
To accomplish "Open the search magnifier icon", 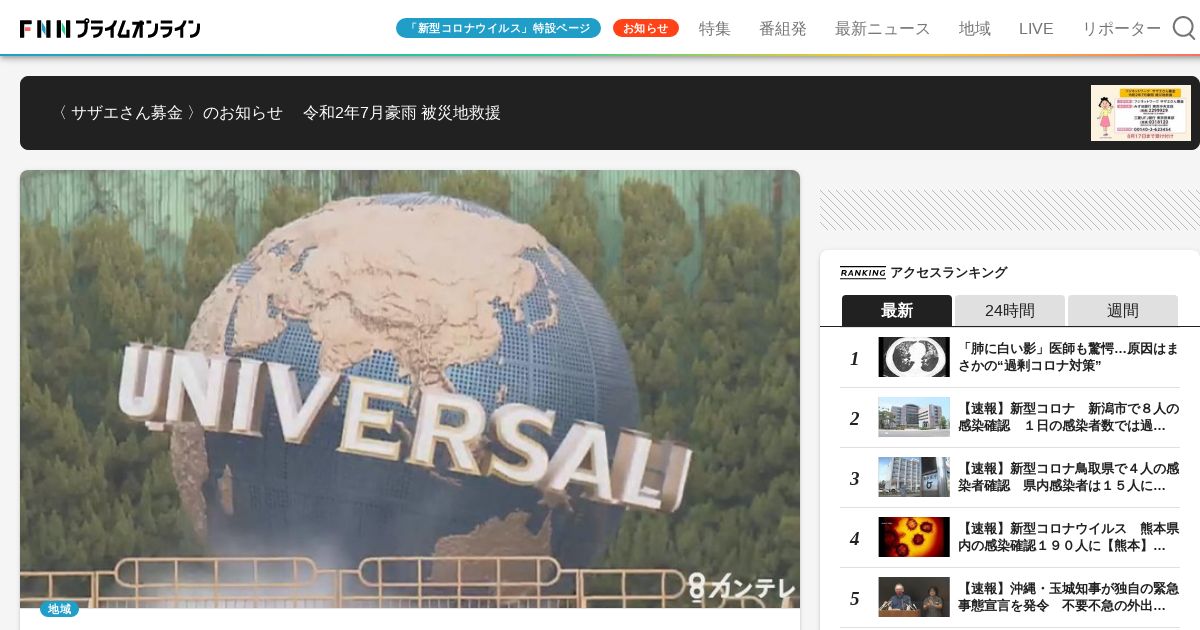I will 1184,28.
